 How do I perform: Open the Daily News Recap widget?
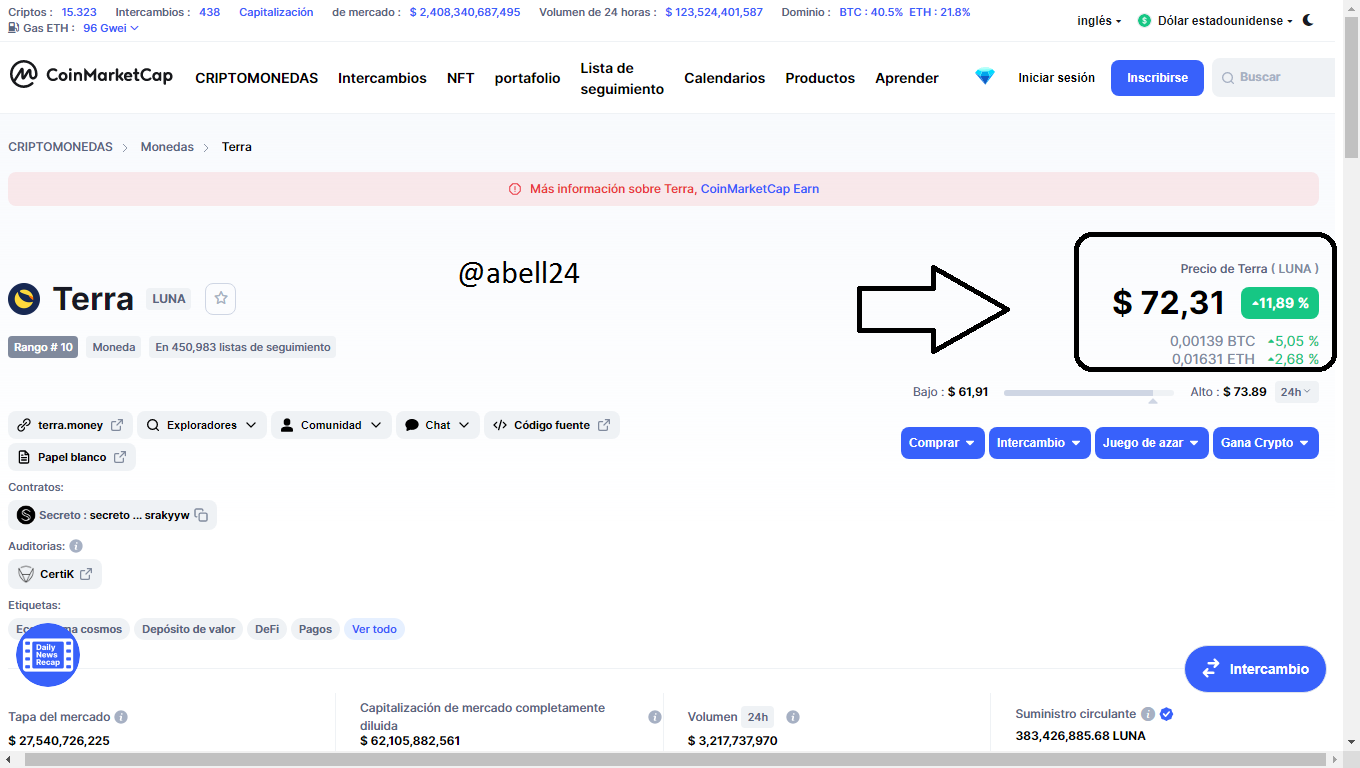pos(47,655)
